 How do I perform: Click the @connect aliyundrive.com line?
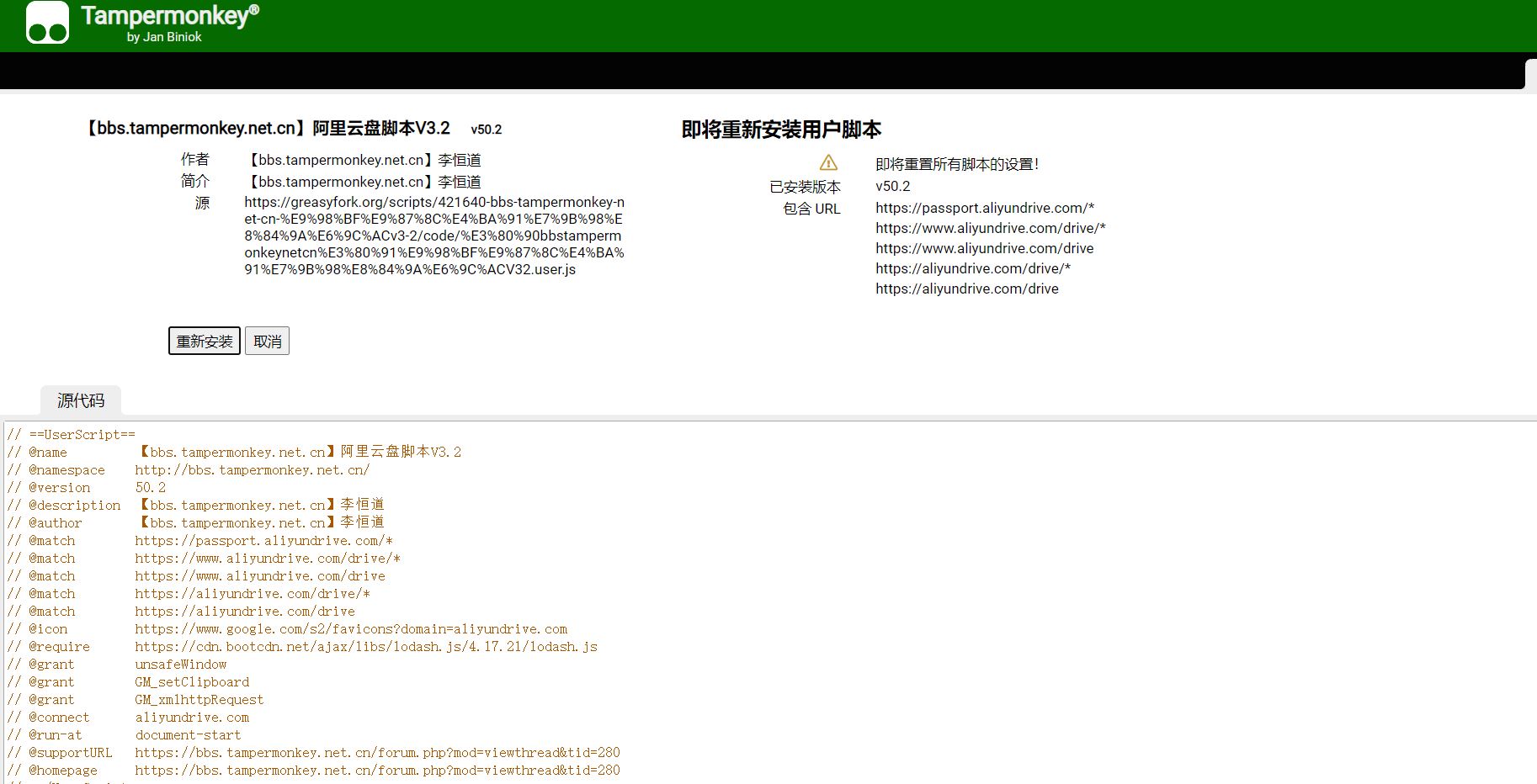(x=192, y=718)
